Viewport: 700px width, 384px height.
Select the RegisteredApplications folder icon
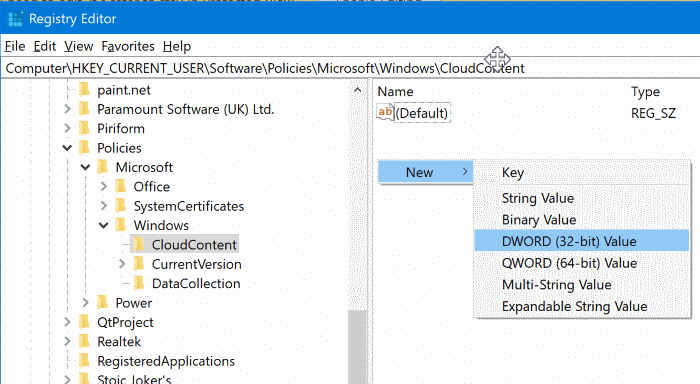click(84, 361)
